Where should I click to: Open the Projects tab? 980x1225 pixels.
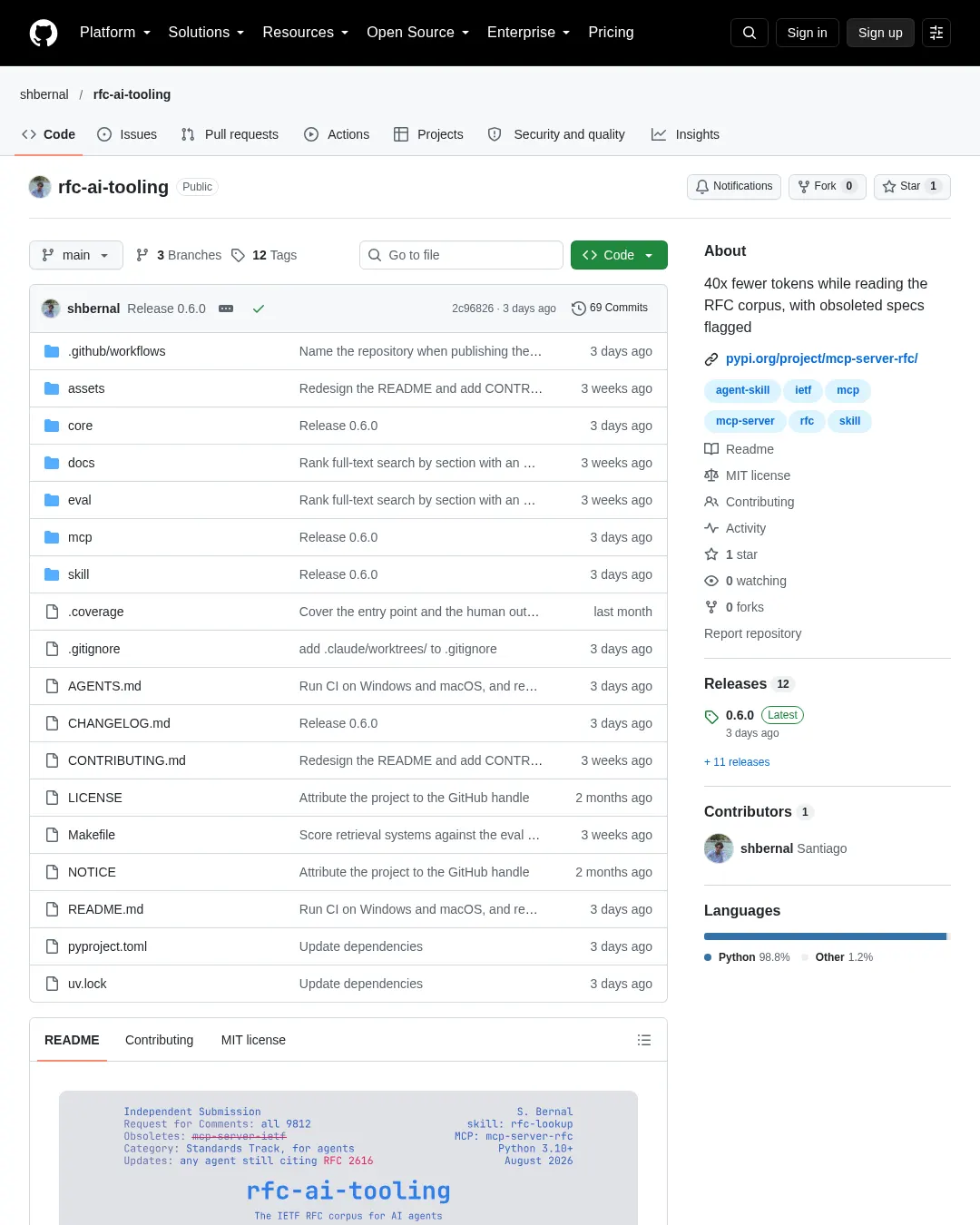428,134
